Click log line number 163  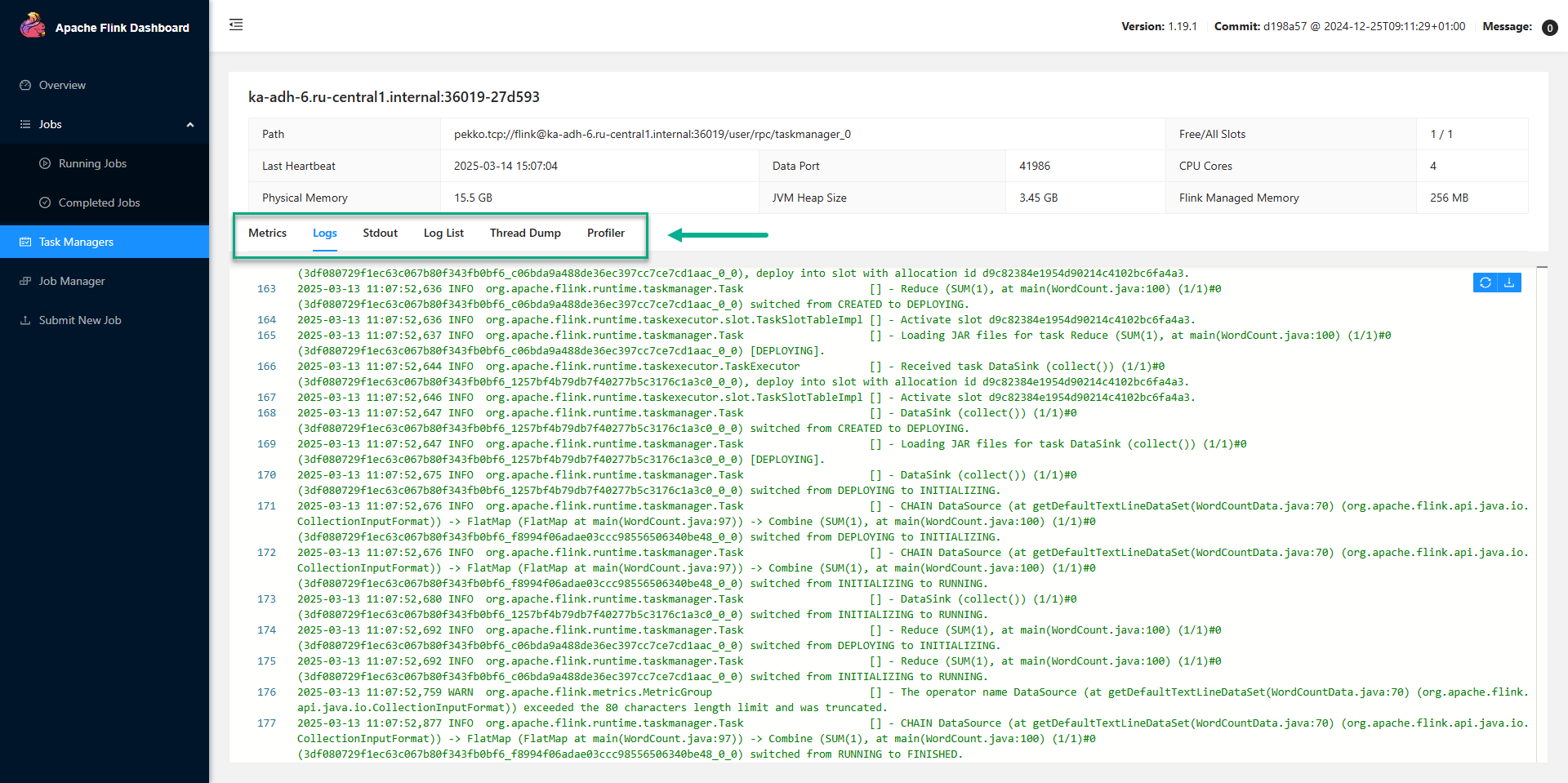pyautogui.click(x=266, y=289)
